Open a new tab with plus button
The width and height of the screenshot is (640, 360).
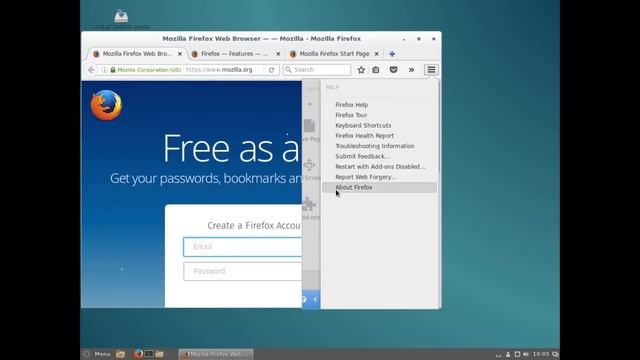tap(392, 54)
